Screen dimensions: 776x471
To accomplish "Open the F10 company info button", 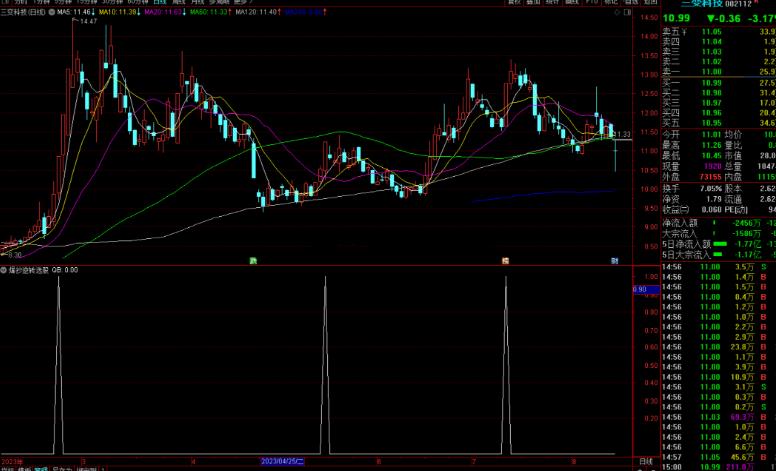I will point(591,2).
